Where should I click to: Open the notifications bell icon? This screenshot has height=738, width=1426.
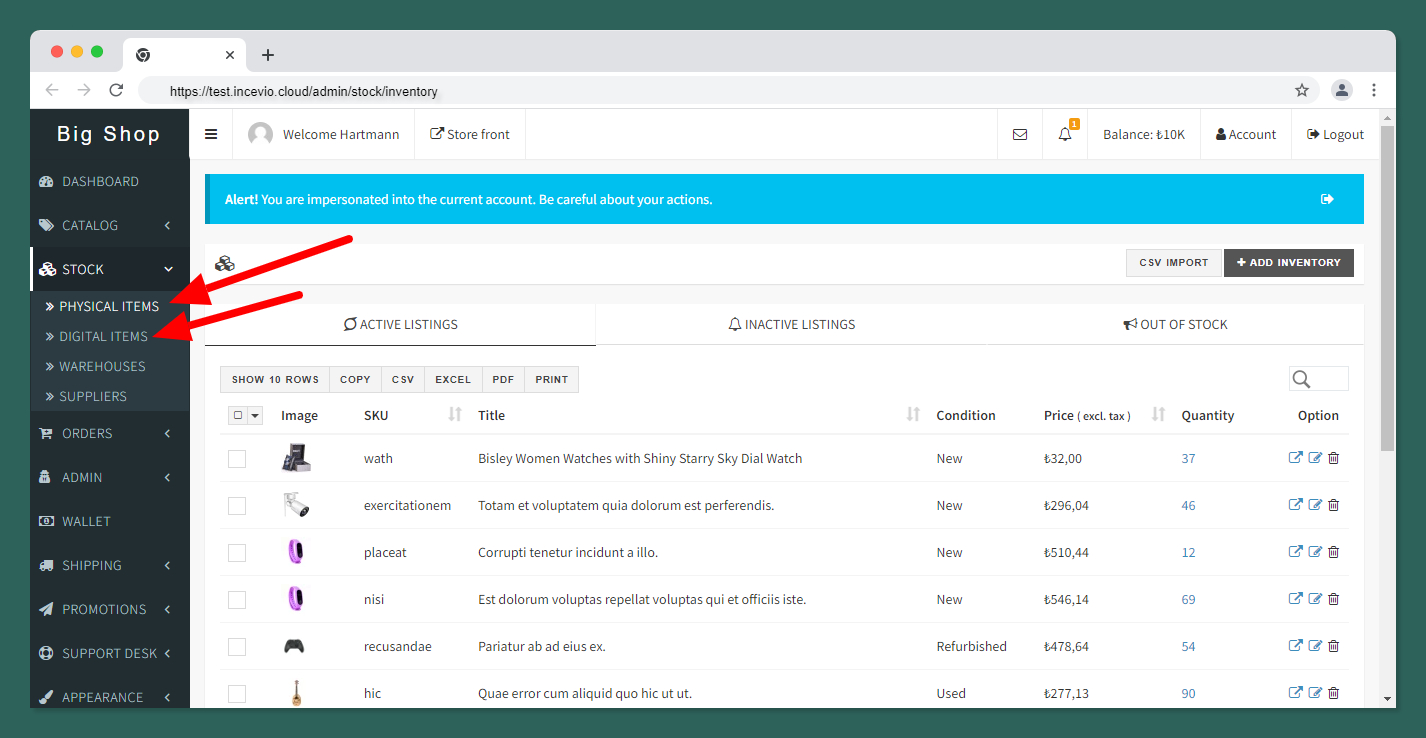(1065, 134)
